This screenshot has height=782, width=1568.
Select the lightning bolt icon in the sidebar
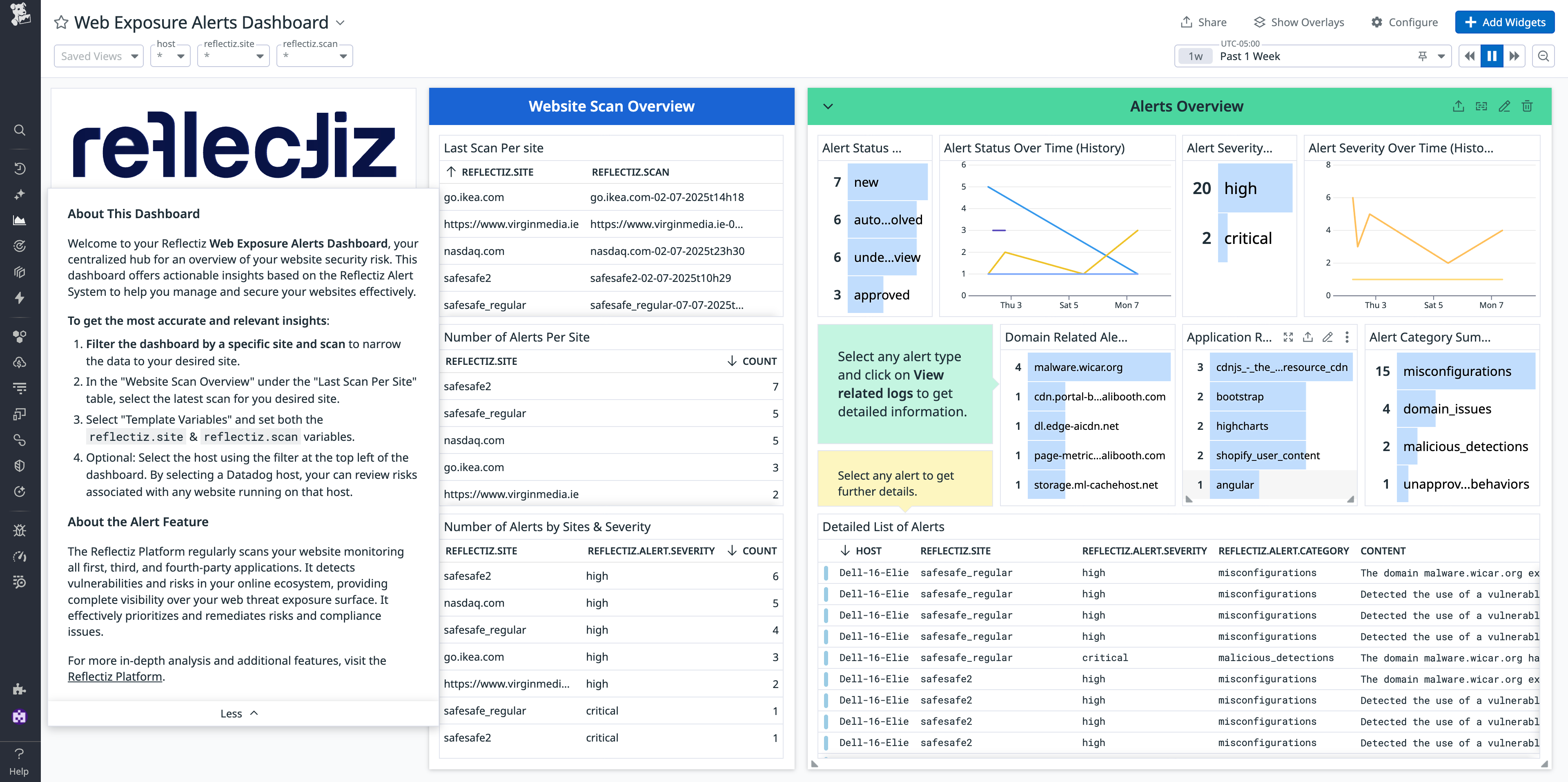[20, 298]
